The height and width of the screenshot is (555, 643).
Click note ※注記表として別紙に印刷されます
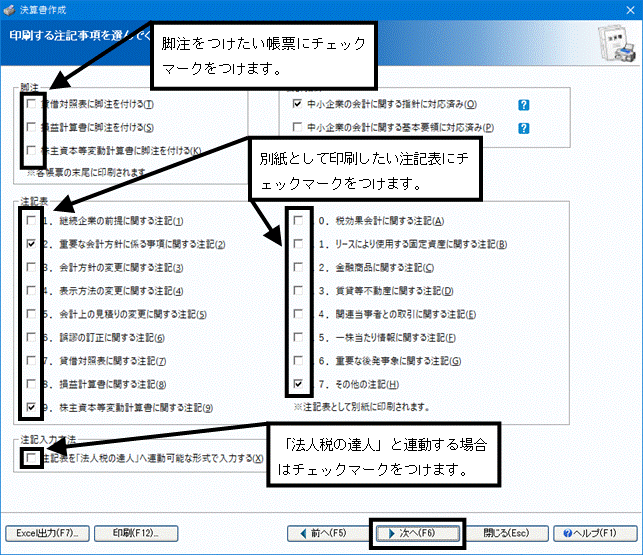pyautogui.click(x=362, y=407)
